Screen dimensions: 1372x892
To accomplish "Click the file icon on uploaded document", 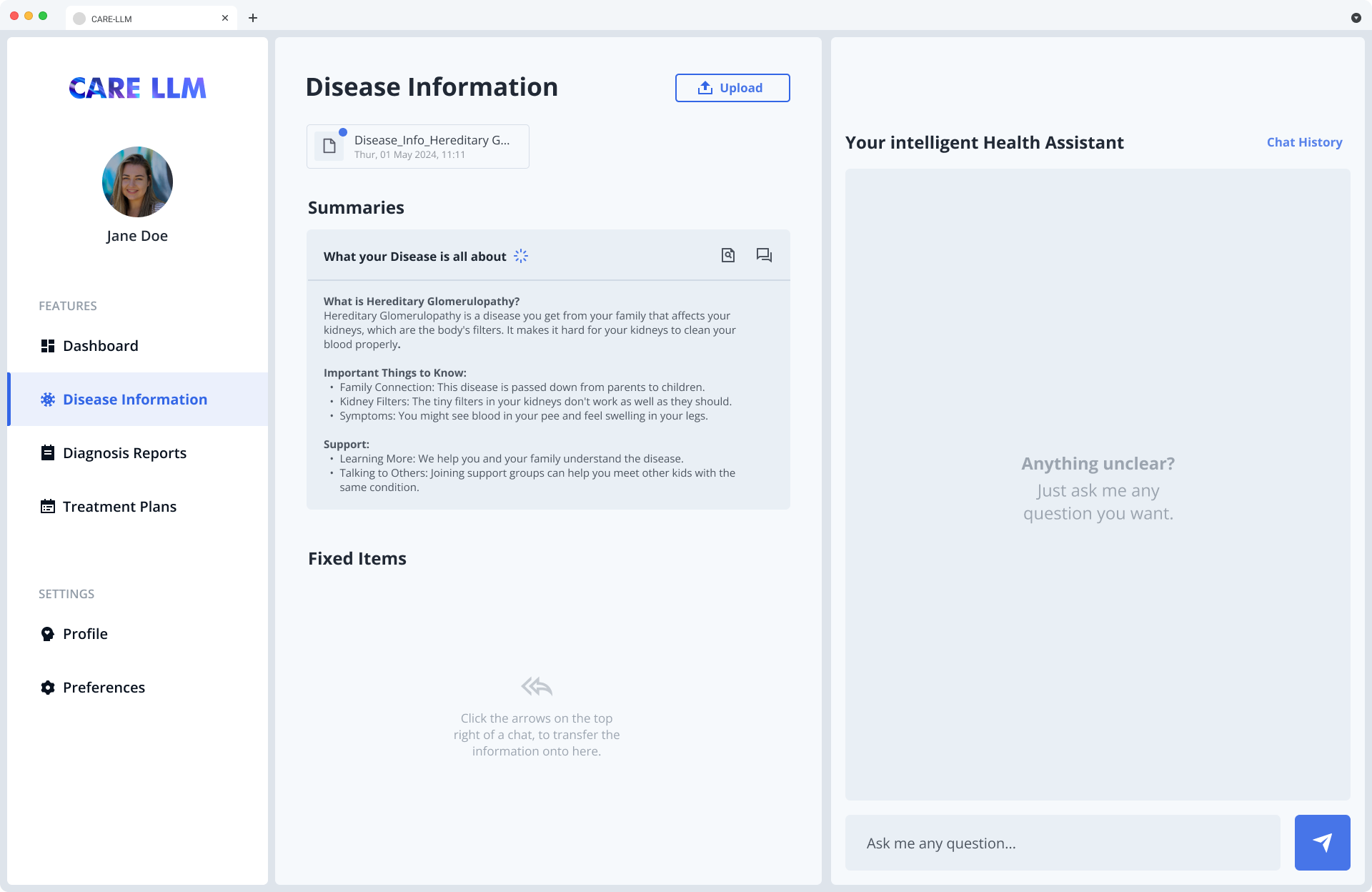I will (329, 146).
